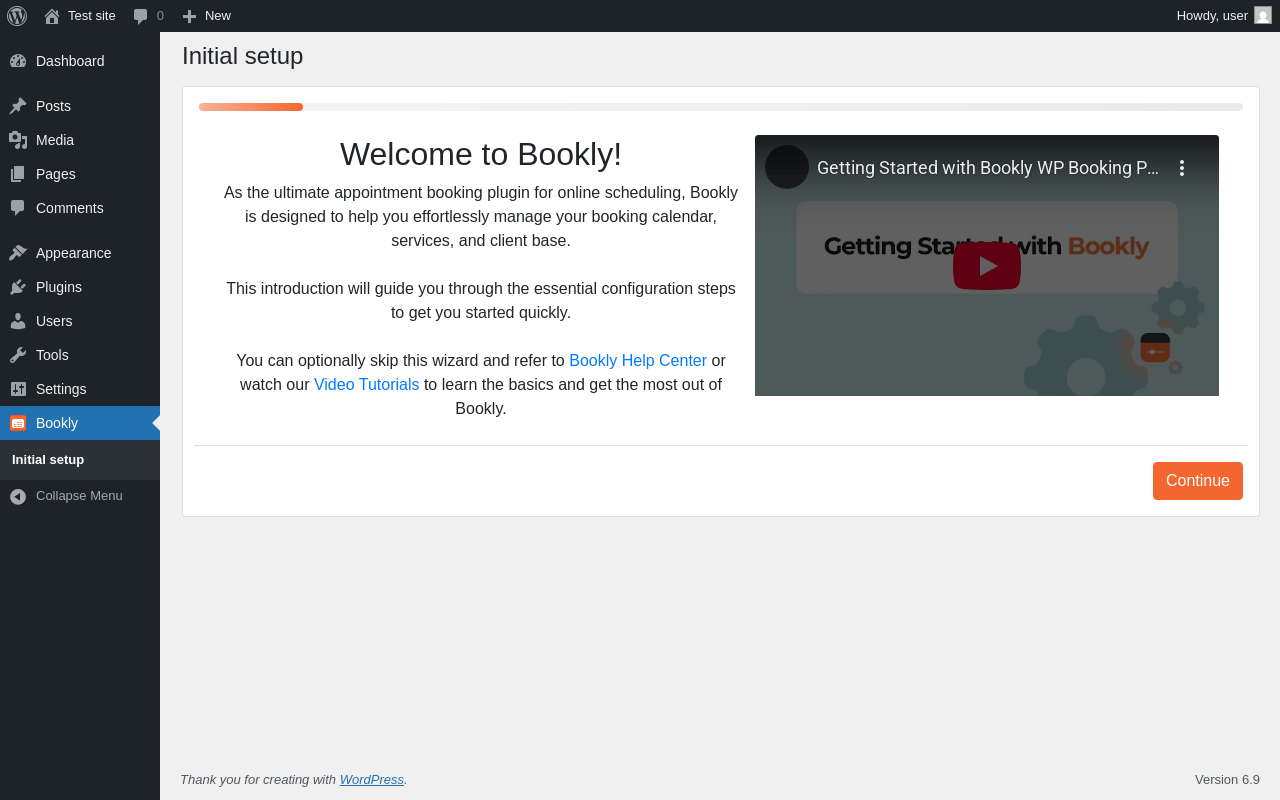The height and width of the screenshot is (800, 1280).
Task: Open the Dashboard menu item
Action: point(80,61)
